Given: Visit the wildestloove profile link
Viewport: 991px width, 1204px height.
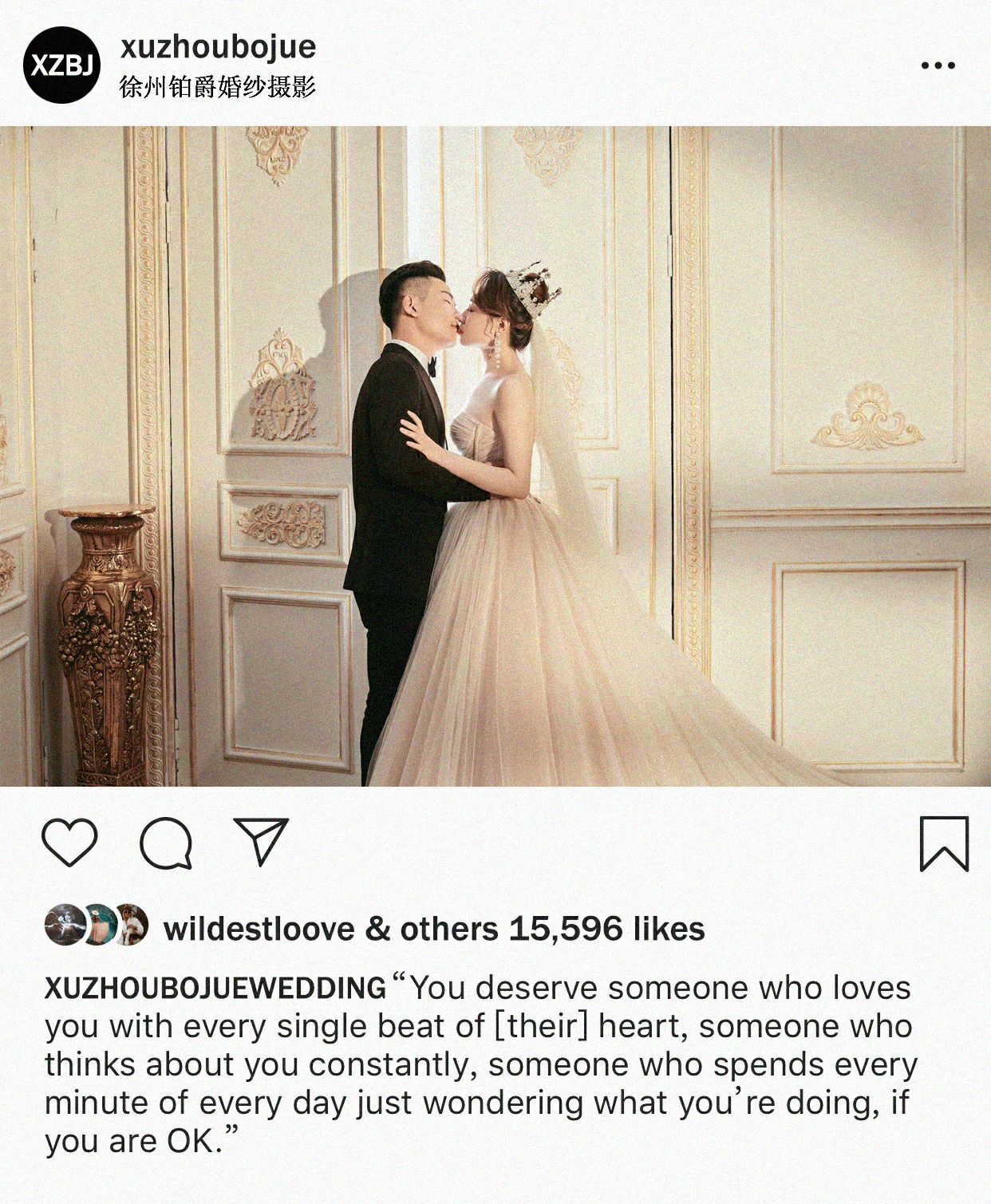Looking at the screenshot, I should [259, 929].
